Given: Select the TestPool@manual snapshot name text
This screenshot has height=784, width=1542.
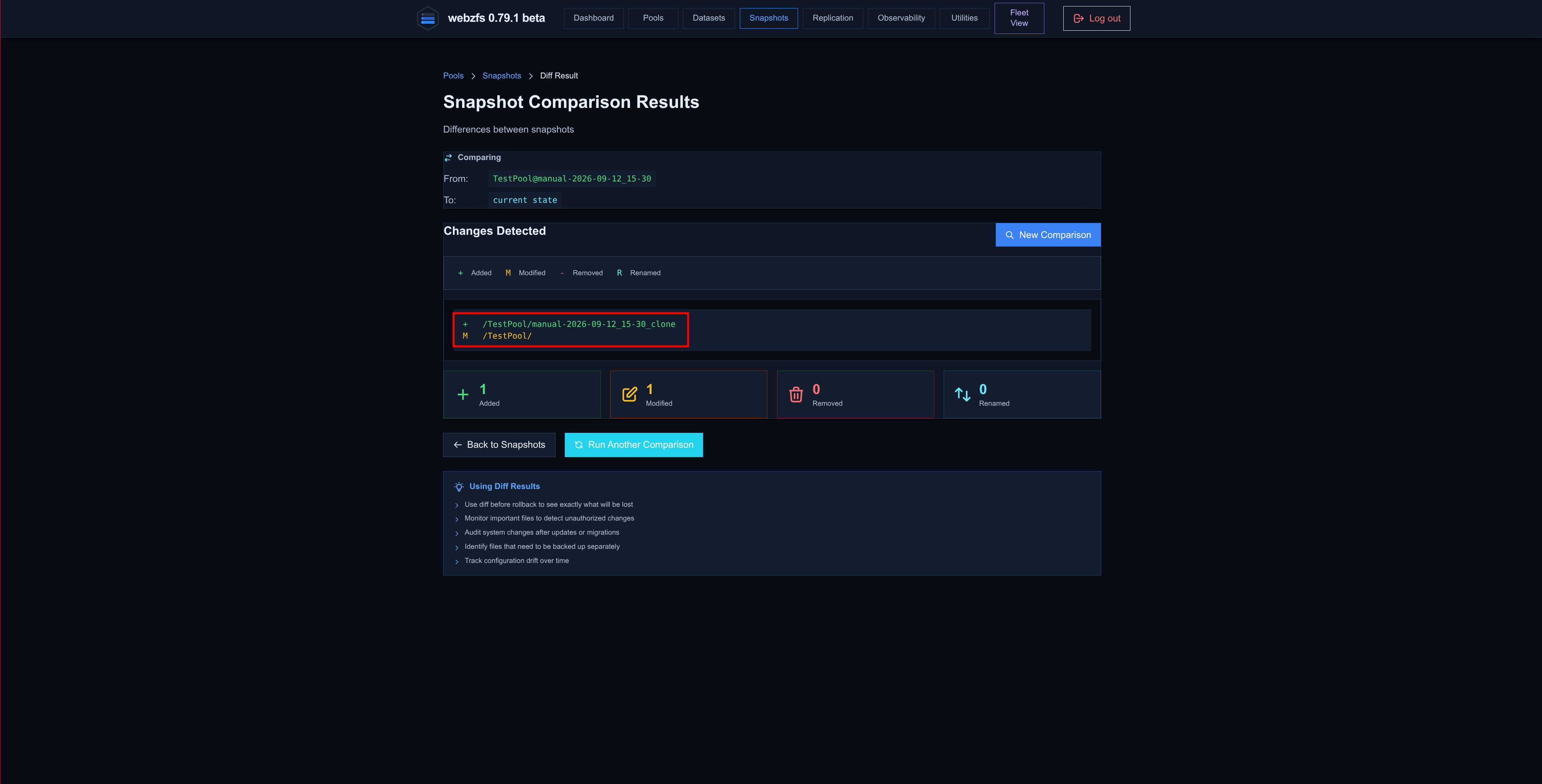Looking at the screenshot, I should coord(572,178).
